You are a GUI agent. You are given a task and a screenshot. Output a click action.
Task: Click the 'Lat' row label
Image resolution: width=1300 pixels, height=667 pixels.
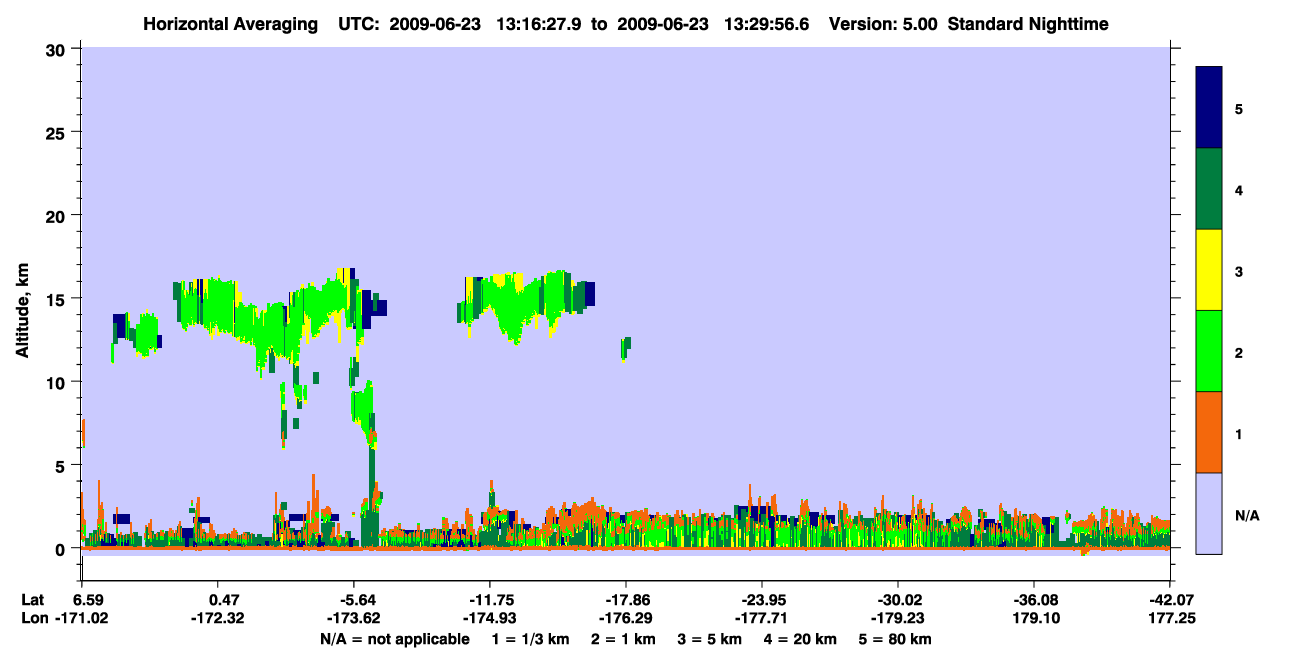pos(33,600)
